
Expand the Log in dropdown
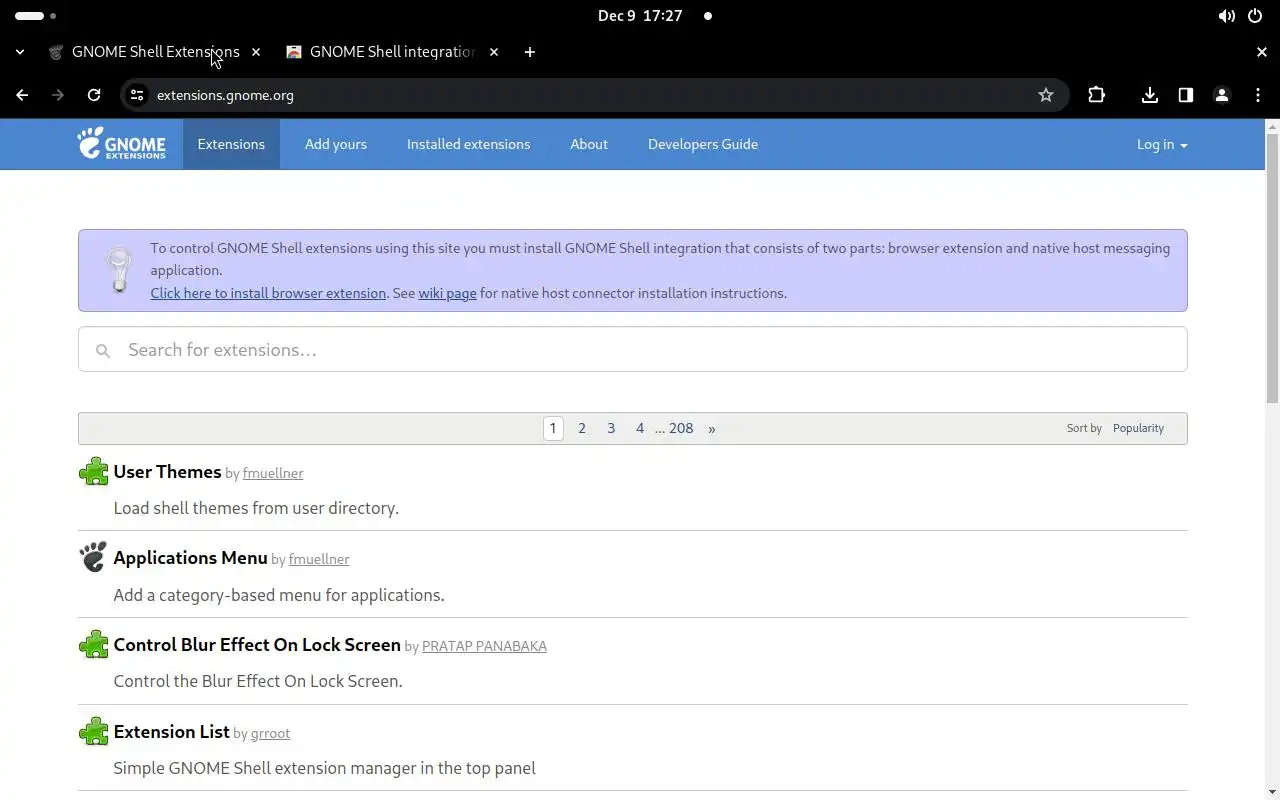[x=1162, y=144]
